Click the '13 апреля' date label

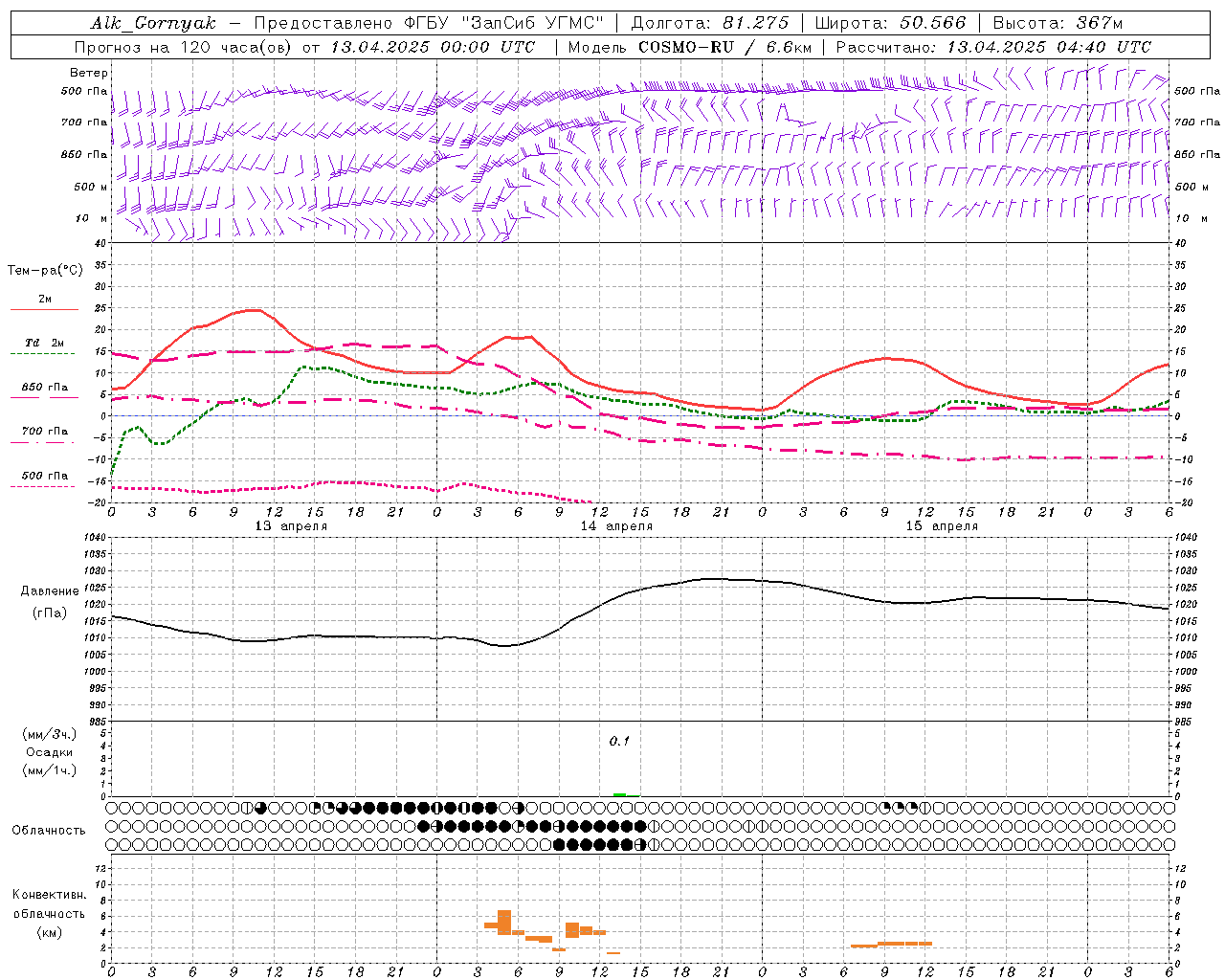click(292, 526)
